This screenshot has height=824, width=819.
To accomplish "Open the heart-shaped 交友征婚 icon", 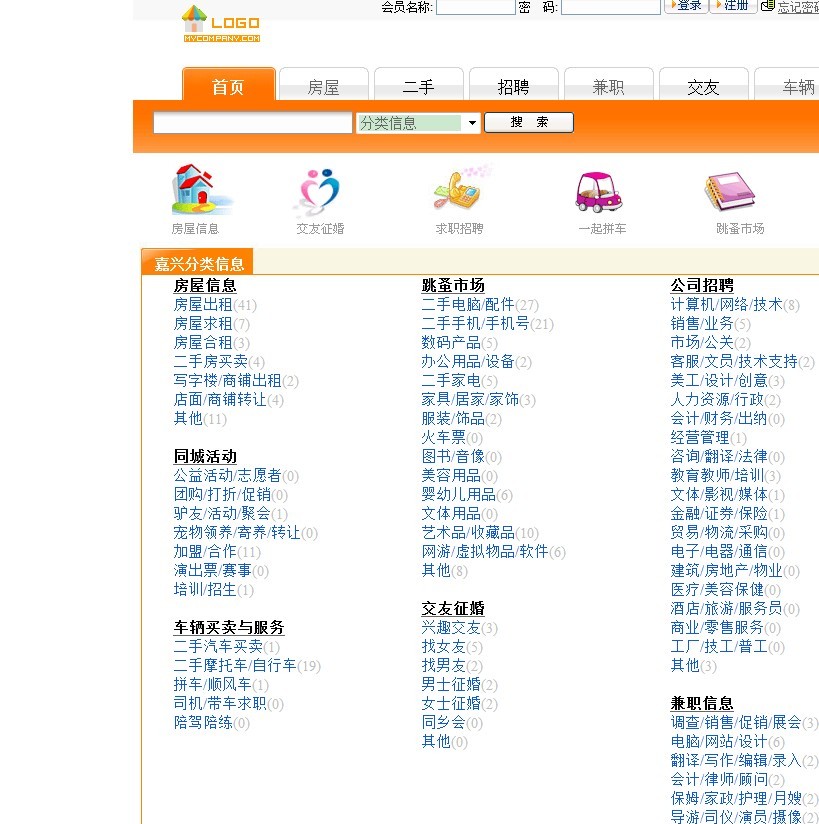I will coord(319,191).
